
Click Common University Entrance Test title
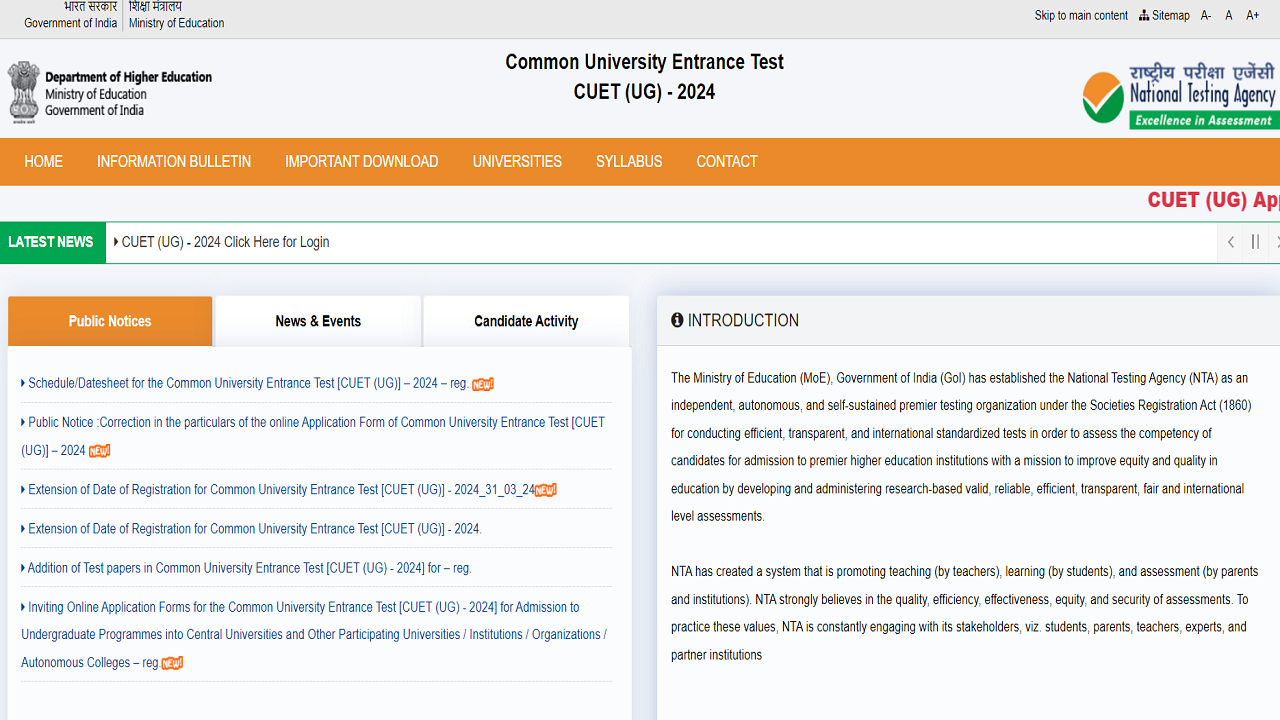click(644, 62)
